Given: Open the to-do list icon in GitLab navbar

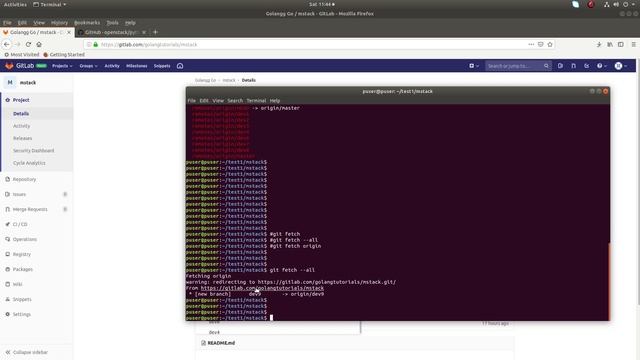Looking at the screenshot, I should point(587,66).
